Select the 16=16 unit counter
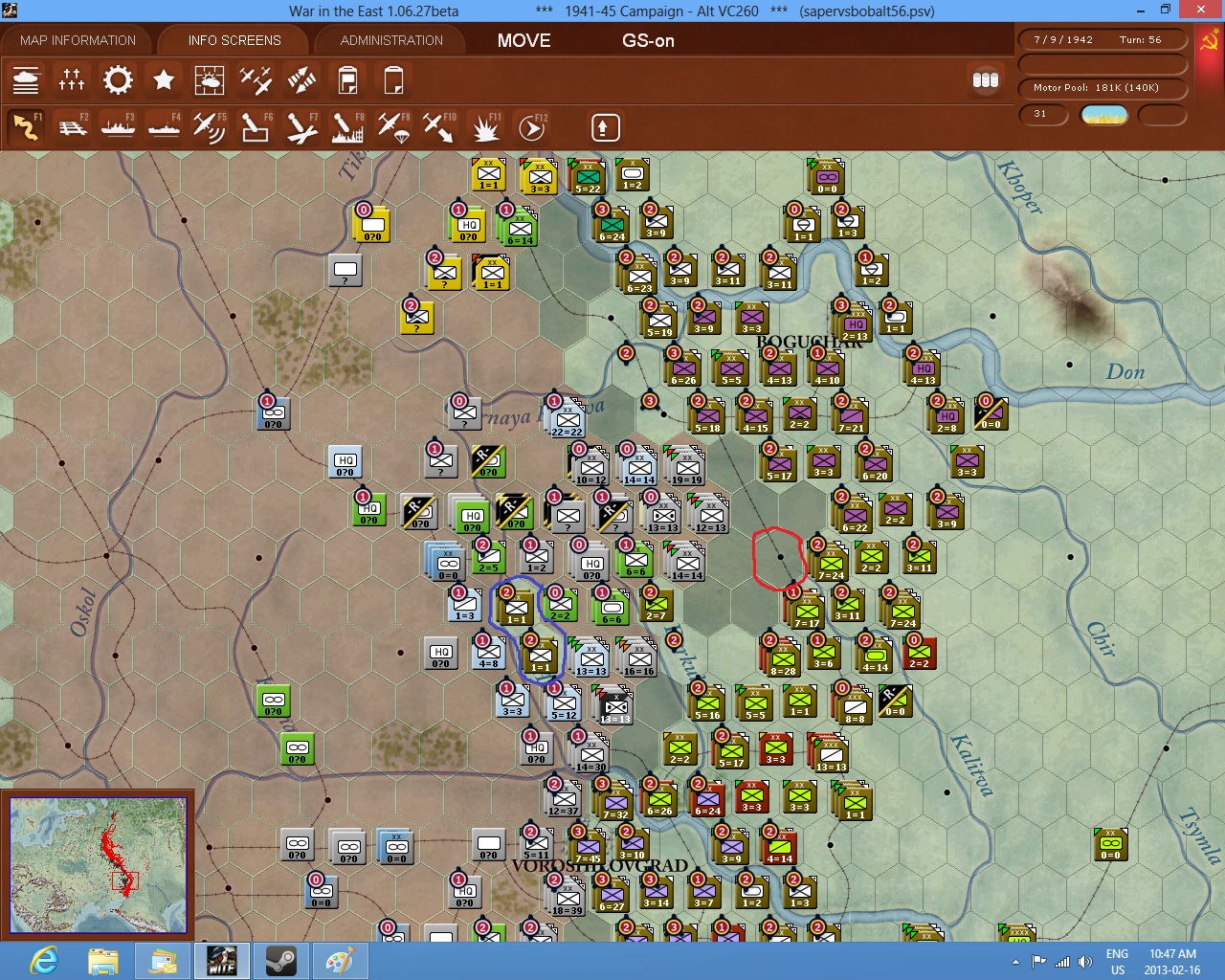The height and width of the screenshot is (980, 1225). (638, 658)
